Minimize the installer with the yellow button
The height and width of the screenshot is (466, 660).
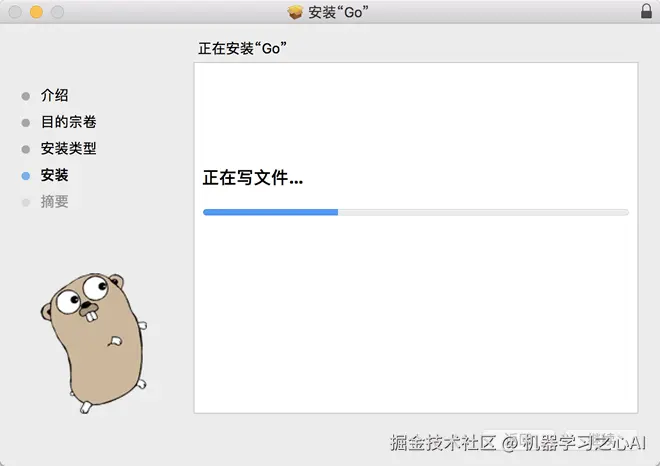36,12
